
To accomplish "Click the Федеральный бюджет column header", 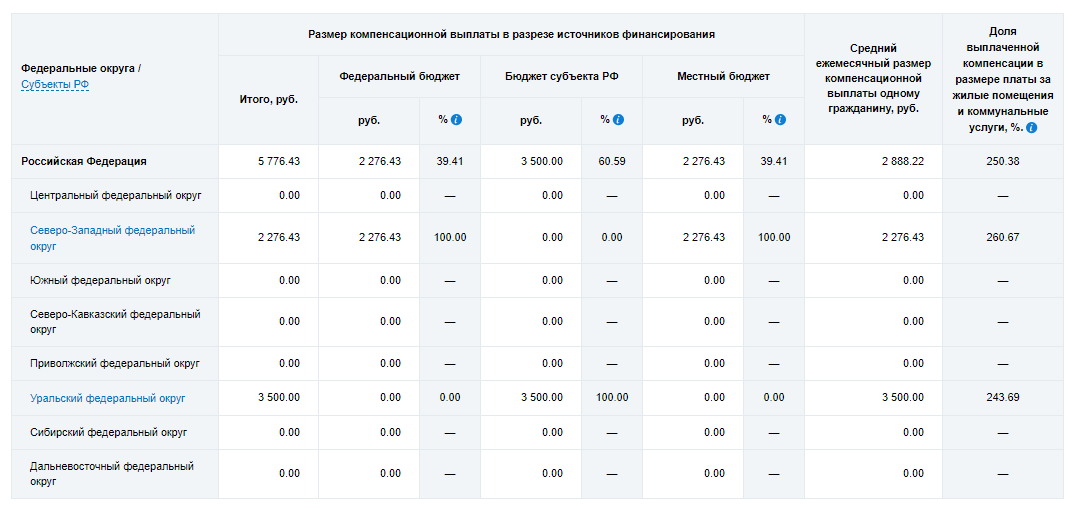I will pyautogui.click(x=399, y=76).
